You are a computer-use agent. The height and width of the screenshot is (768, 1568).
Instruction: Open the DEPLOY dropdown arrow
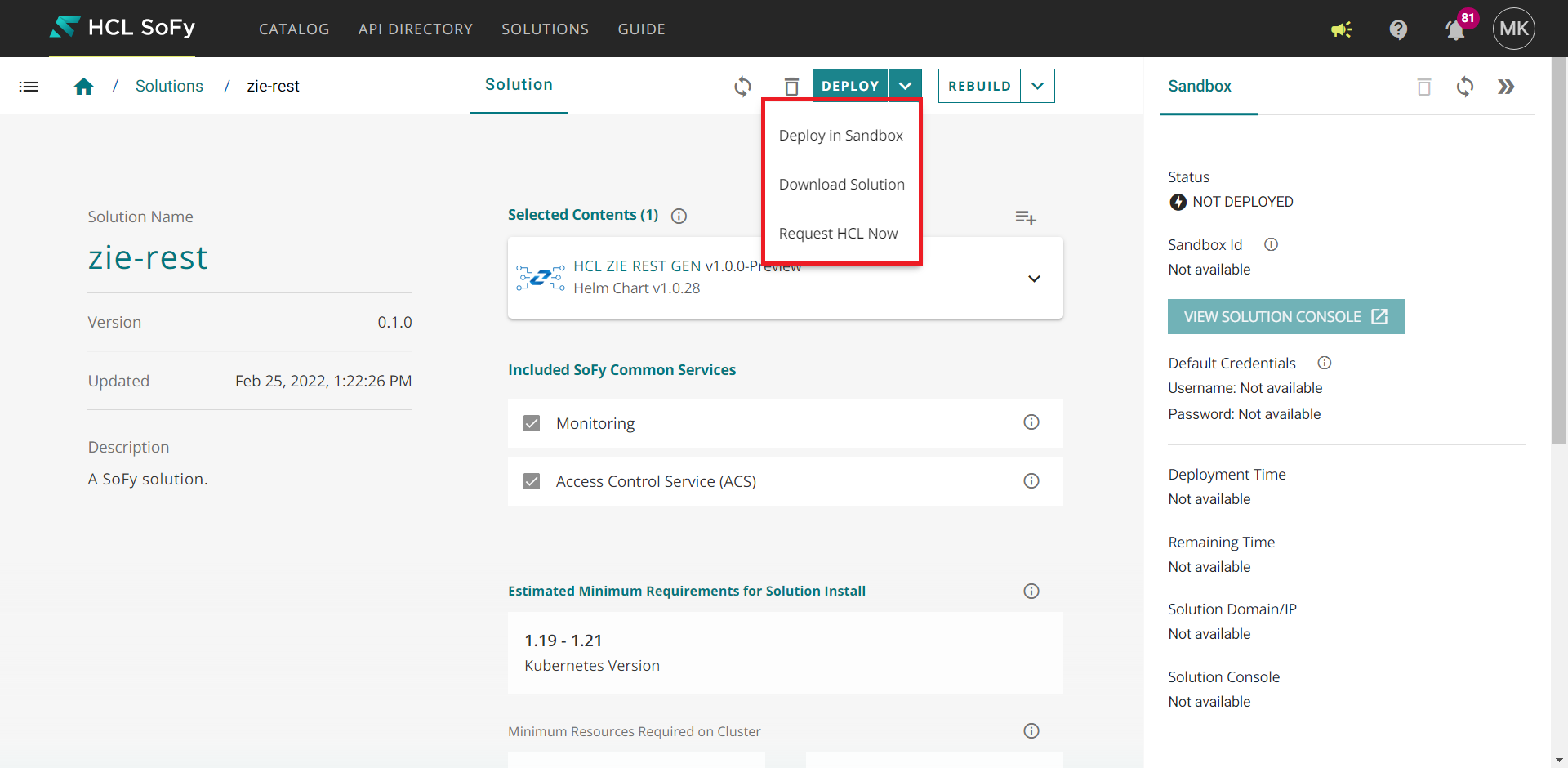pos(905,86)
